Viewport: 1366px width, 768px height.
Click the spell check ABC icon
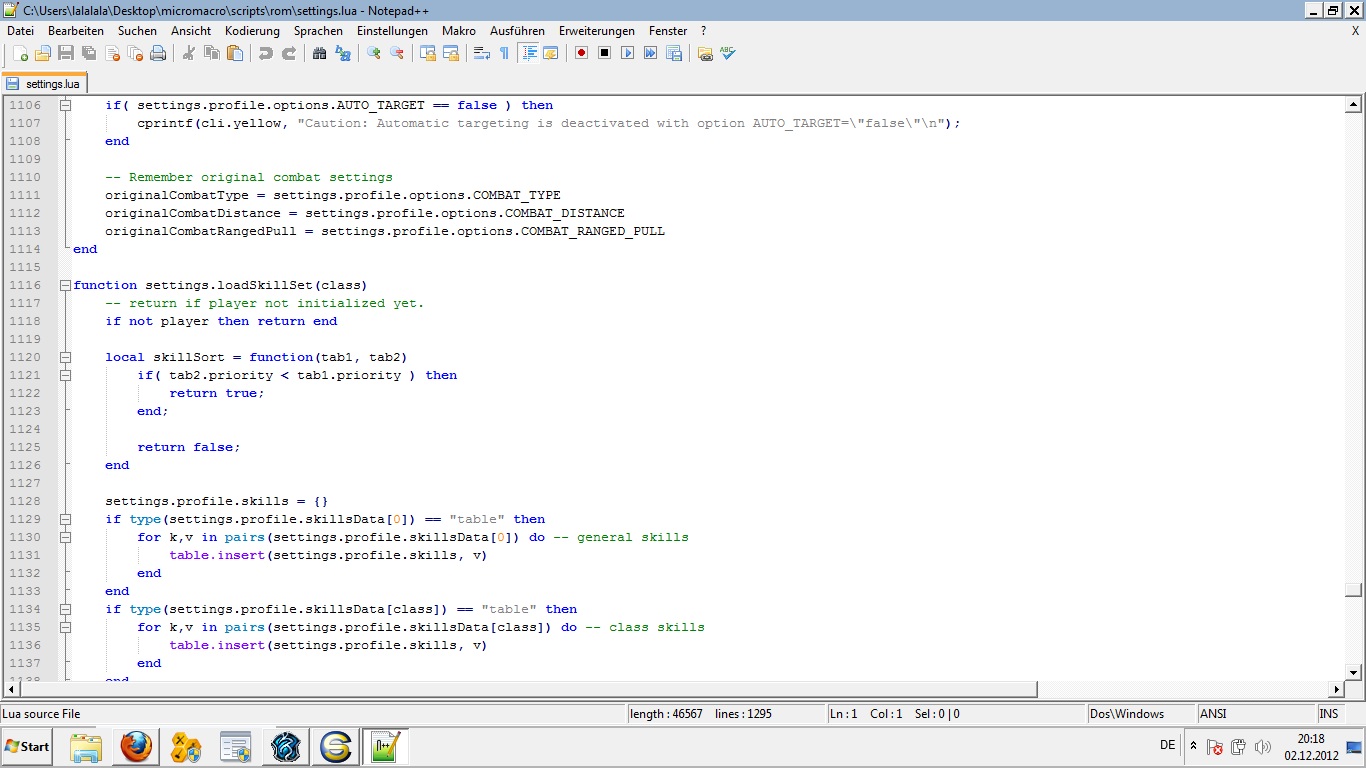coord(728,53)
